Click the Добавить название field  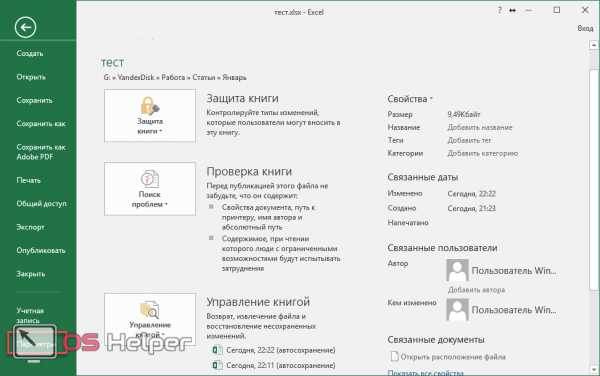pyautogui.click(x=480, y=127)
